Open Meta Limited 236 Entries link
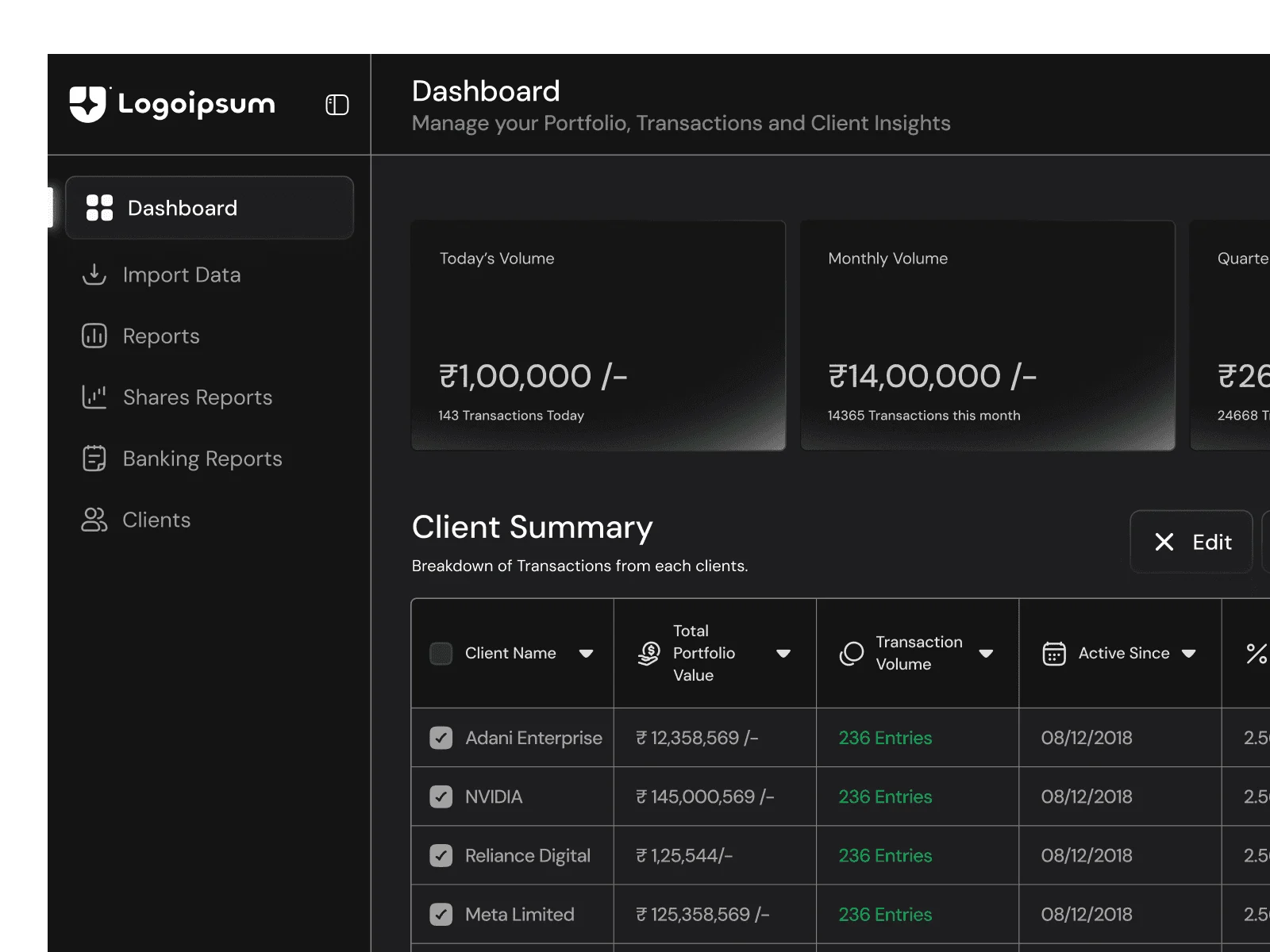 [885, 914]
